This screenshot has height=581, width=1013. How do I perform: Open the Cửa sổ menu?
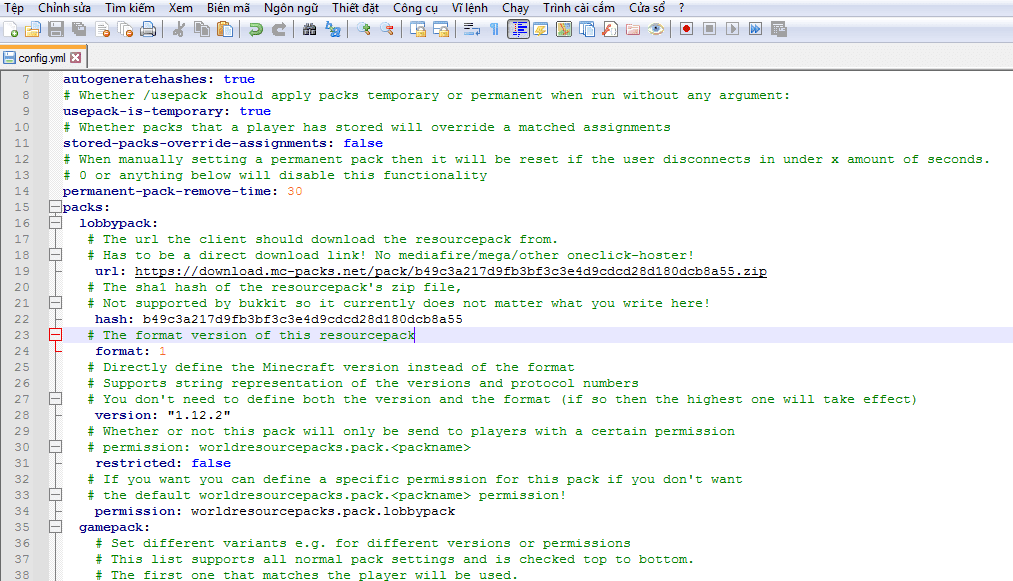coord(647,8)
